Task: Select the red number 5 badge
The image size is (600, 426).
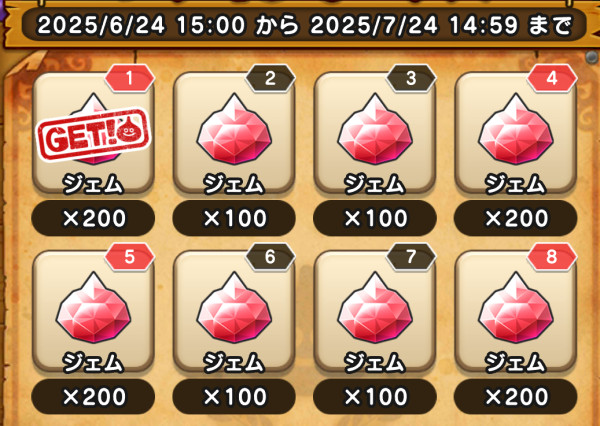Action: (130, 257)
